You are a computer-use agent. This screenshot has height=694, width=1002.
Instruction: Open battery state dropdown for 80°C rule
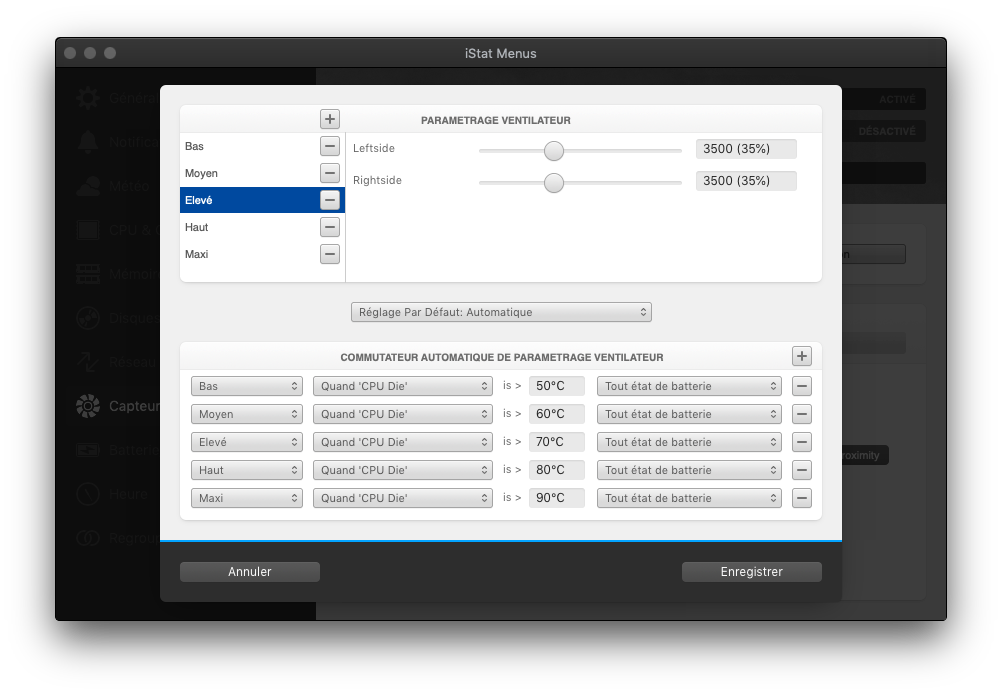(x=689, y=470)
